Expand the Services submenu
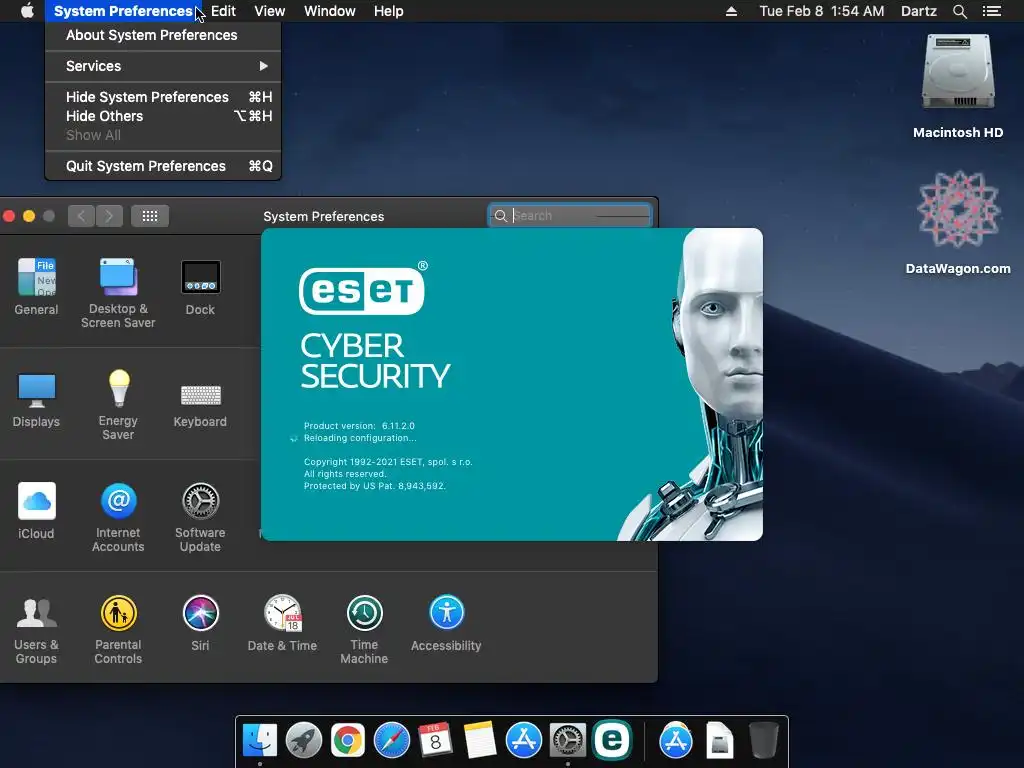1024x768 pixels. [163, 66]
